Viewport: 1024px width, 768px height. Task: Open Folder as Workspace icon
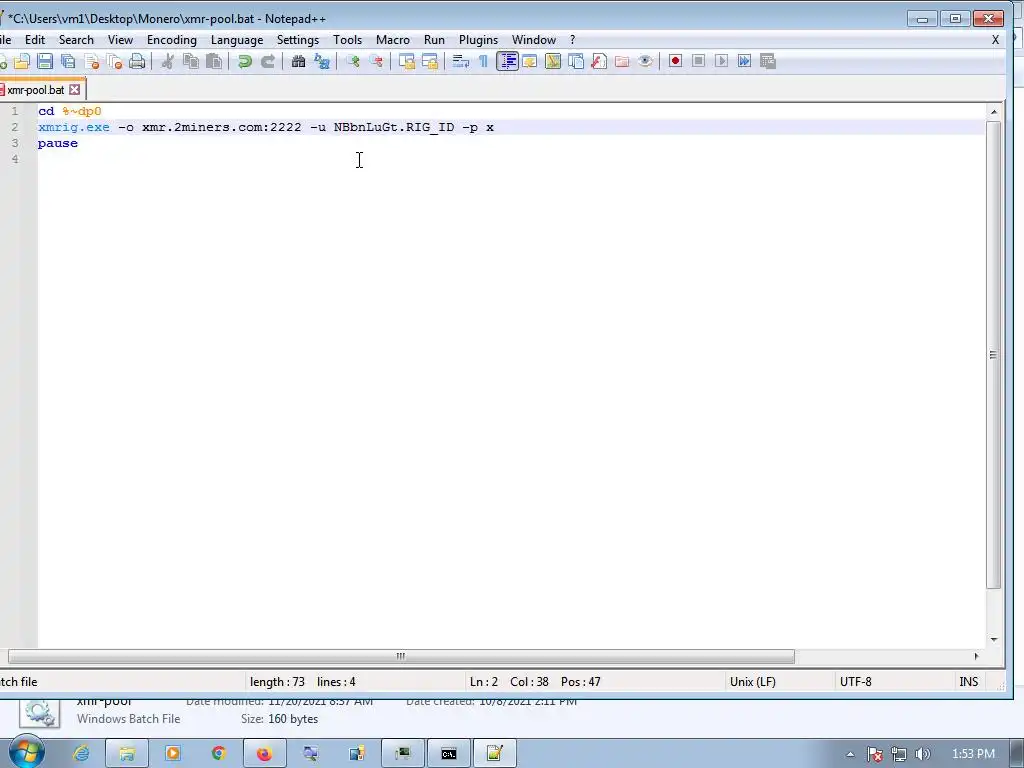tap(622, 61)
